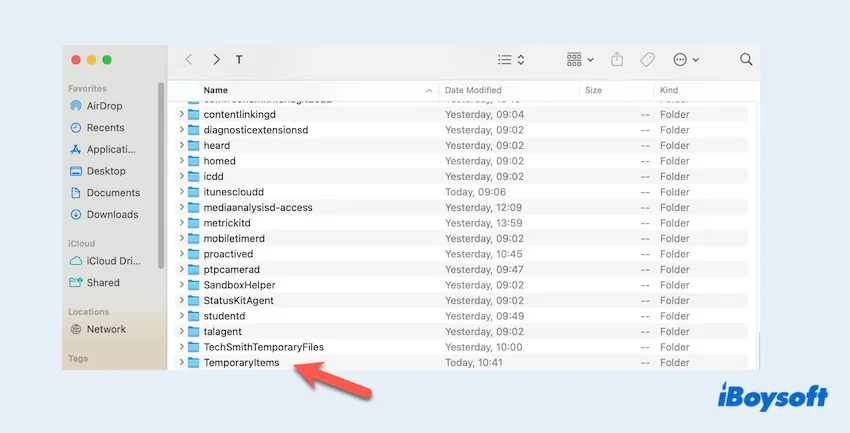This screenshot has width=850, height=433.
Task: Open Network in the sidebar
Action: (x=98, y=329)
